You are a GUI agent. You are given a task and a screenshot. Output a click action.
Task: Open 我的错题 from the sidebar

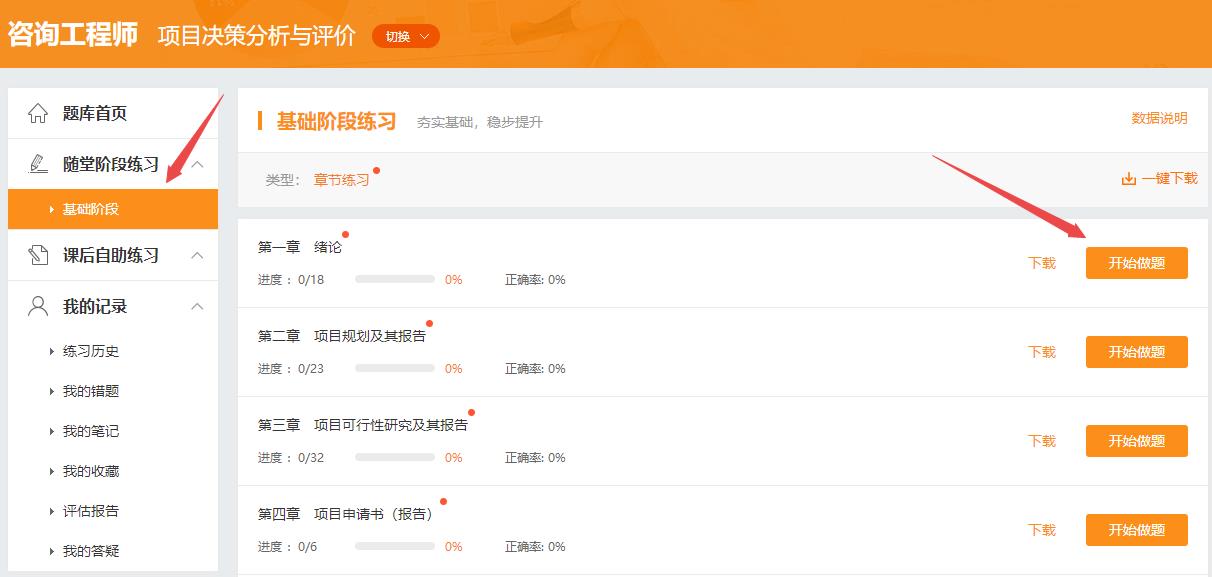[x=91, y=391]
